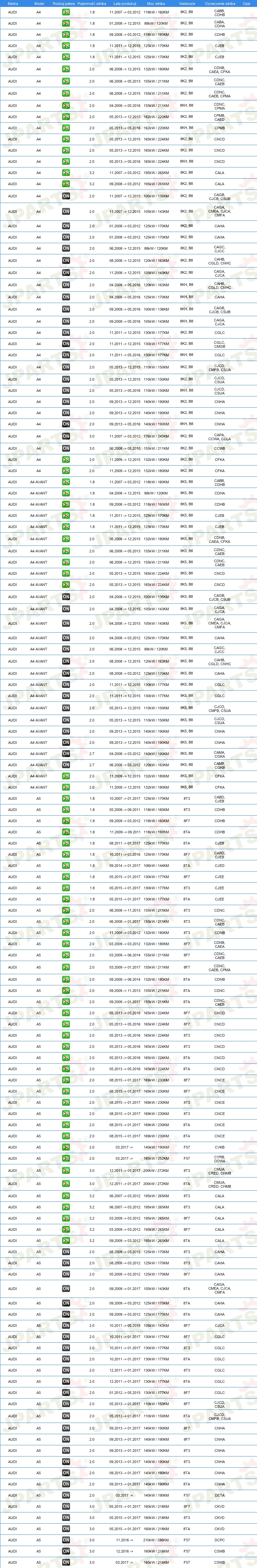Click the diesel ON icon in the A4 CCWB row
Image resolution: width=257 pixels, height=1568 pixels.
pos(66,448)
